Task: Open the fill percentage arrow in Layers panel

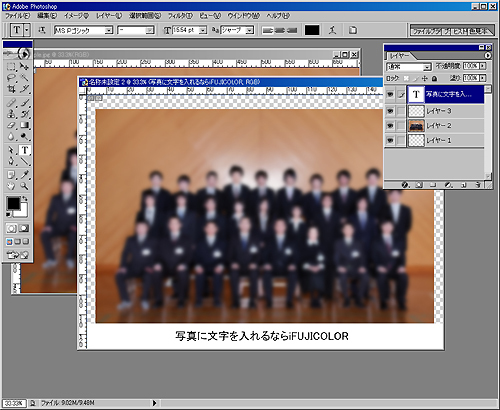Action: click(483, 78)
